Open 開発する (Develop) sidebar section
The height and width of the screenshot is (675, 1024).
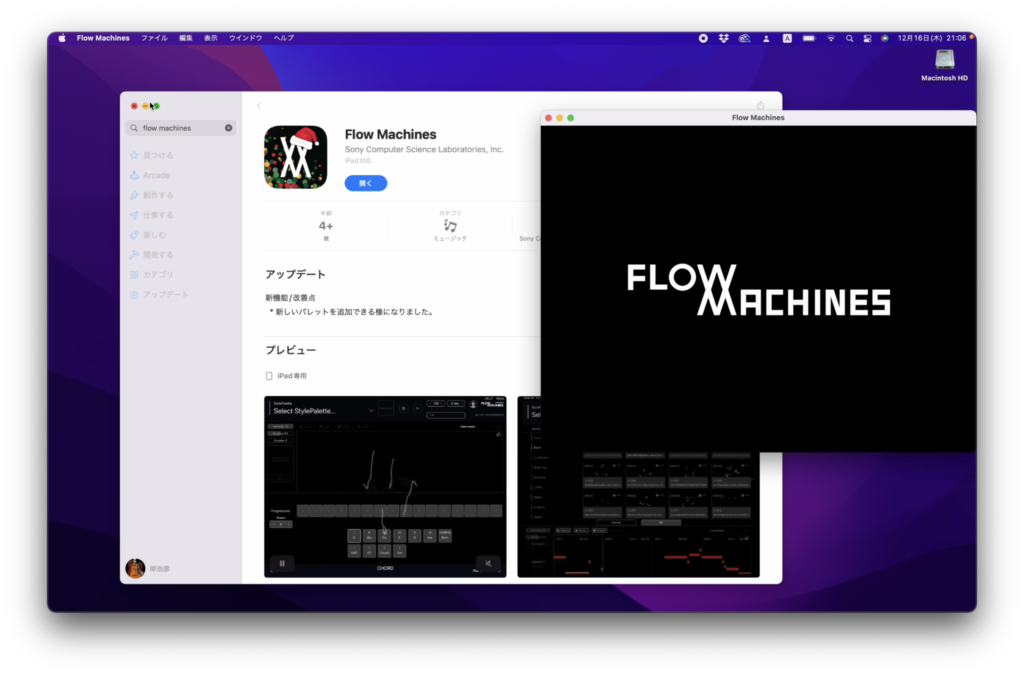(157, 255)
